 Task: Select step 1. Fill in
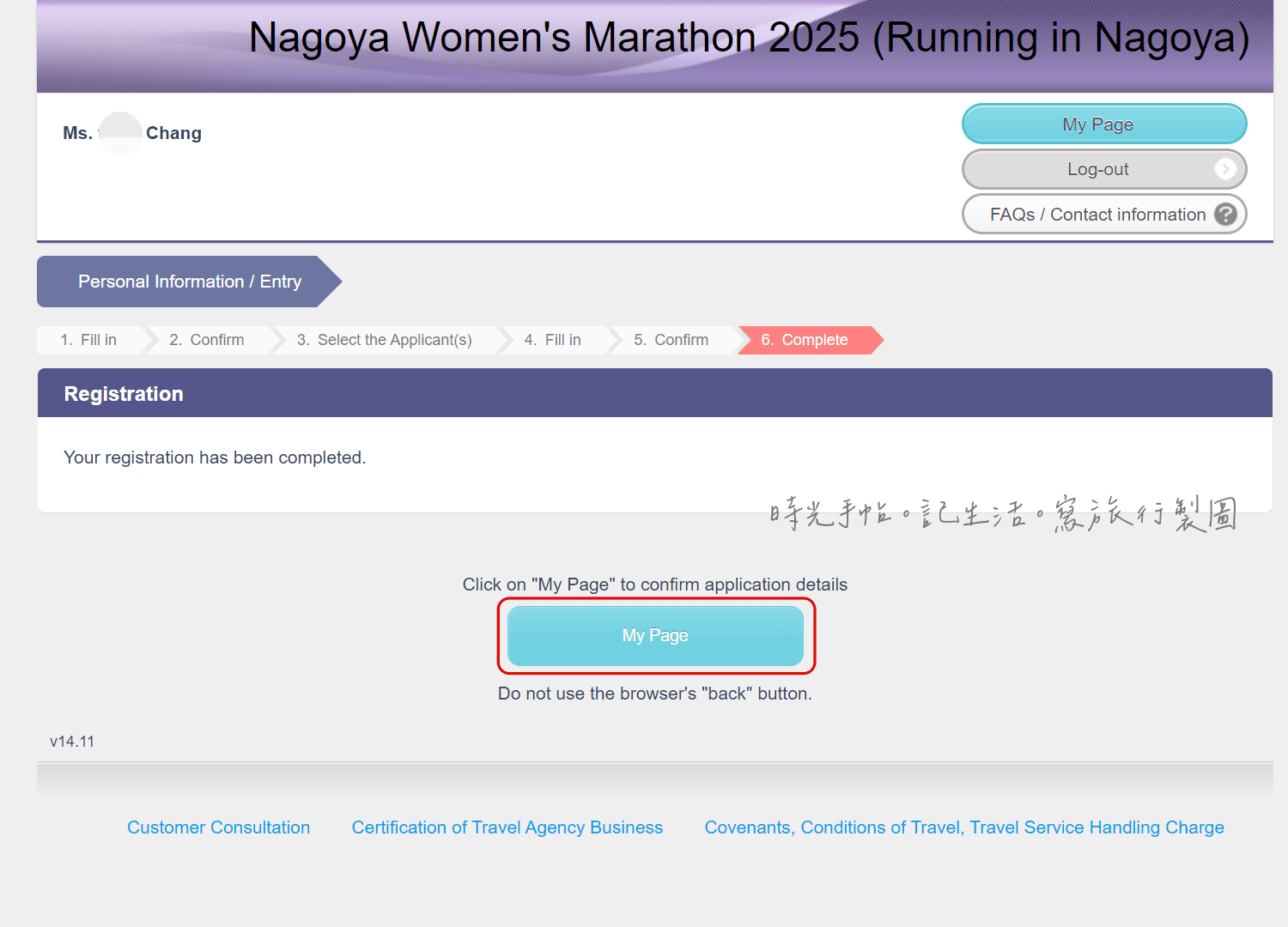pyautogui.click(x=92, y=340)
